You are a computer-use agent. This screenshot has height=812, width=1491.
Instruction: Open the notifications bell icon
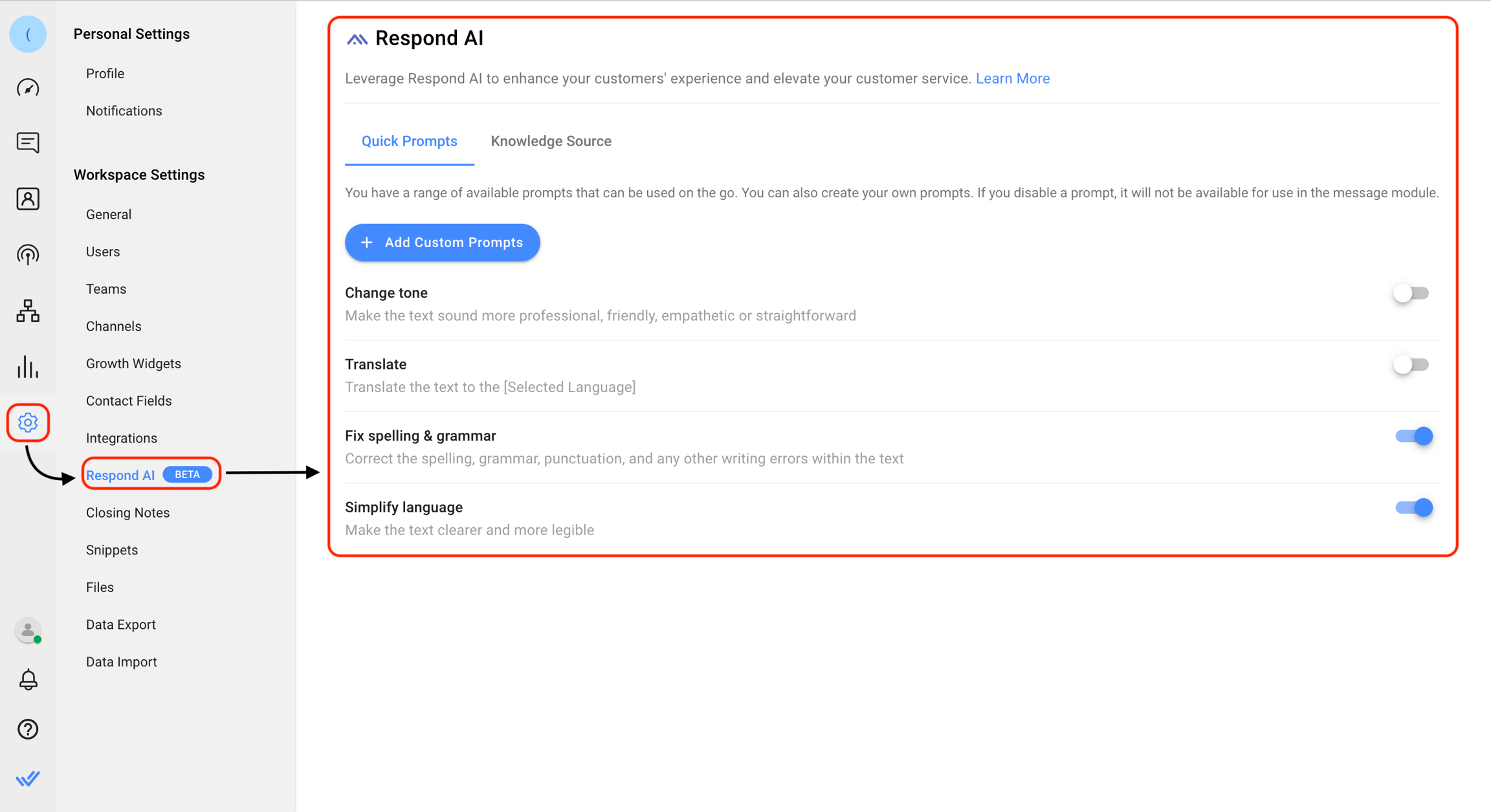pyautogui.click(x=28, y=679)
